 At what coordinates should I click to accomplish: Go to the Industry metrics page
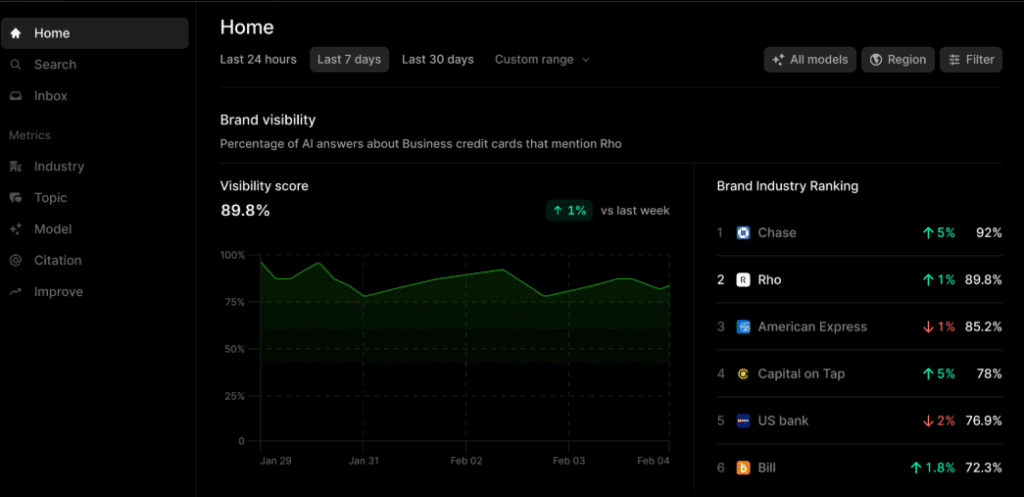click(58, 167)
